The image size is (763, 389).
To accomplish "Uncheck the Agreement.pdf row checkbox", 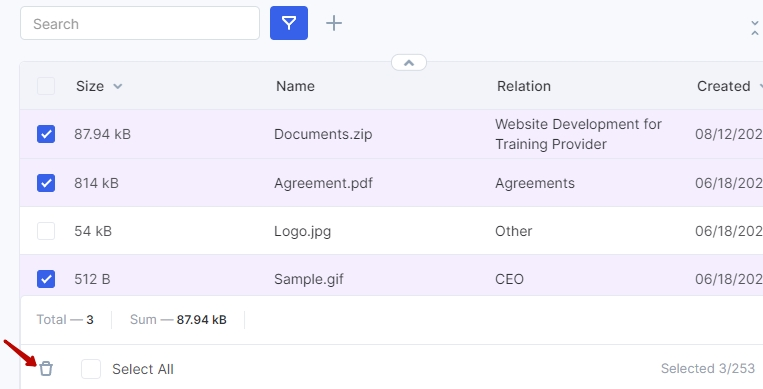I will (x=46, y=183).
